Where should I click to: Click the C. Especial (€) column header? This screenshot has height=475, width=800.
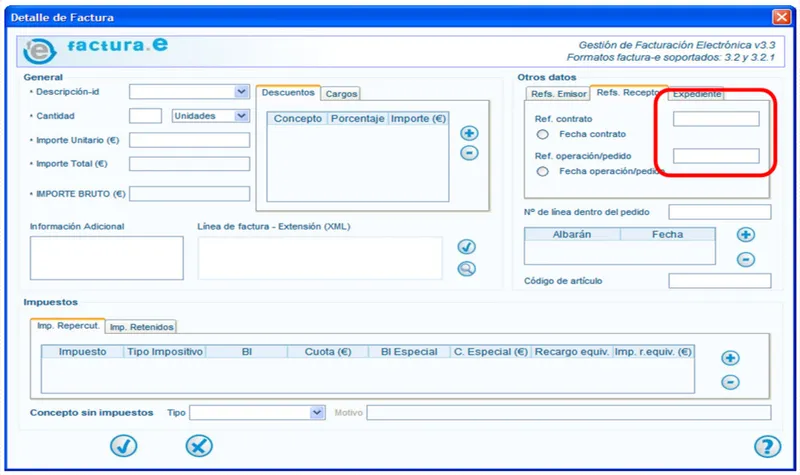(x=491, y=352)
